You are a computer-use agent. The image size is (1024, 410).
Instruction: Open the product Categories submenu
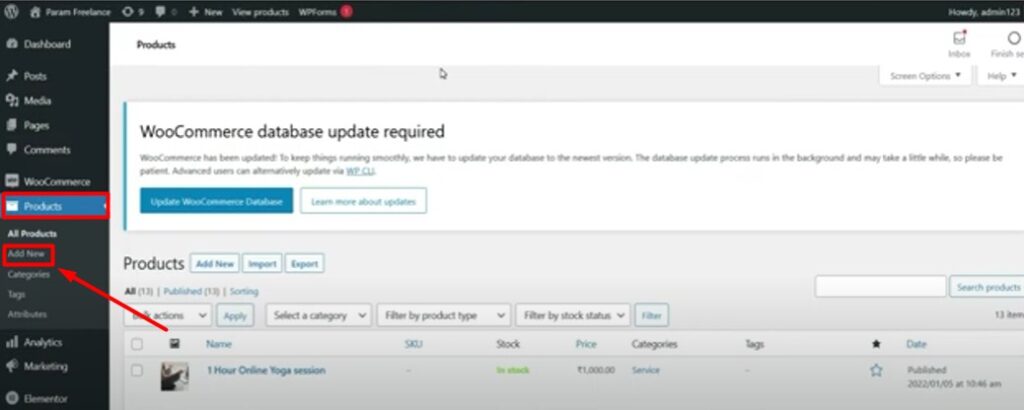click(x=29, y=274)
